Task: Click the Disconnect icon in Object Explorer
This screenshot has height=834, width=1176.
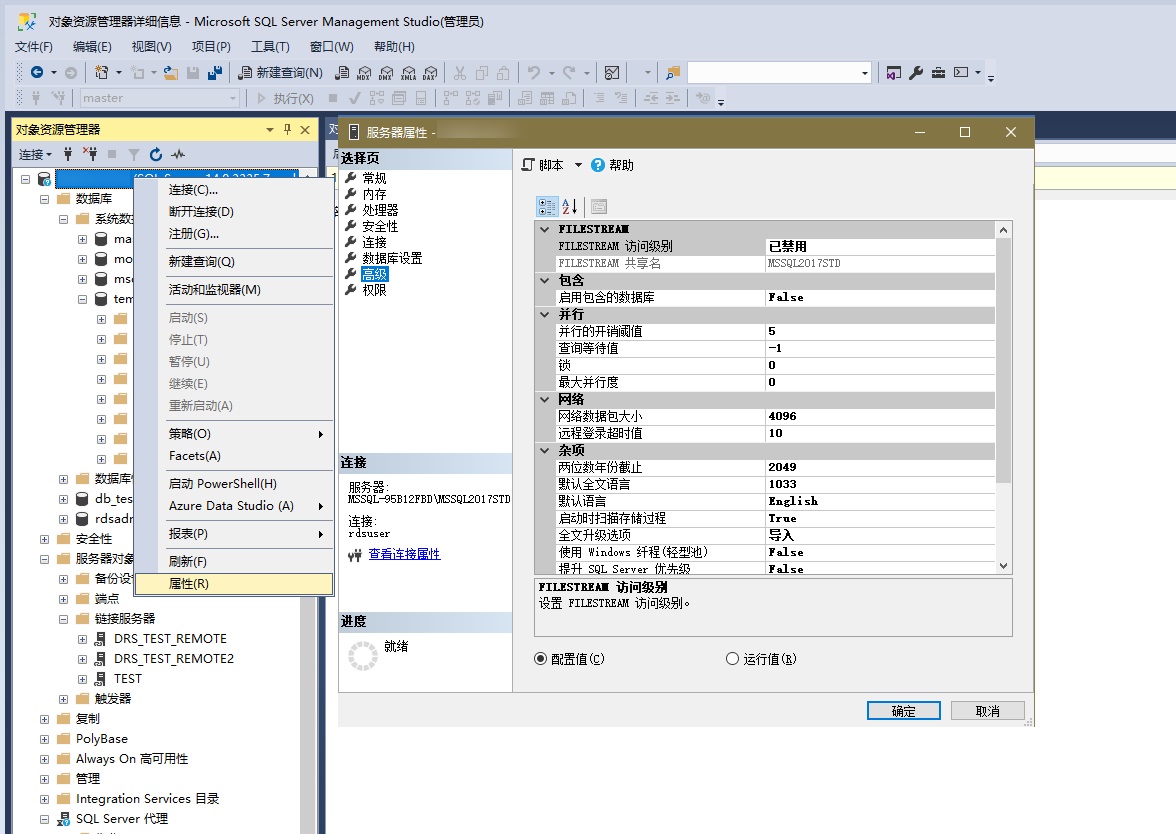Action: [90, 154]
